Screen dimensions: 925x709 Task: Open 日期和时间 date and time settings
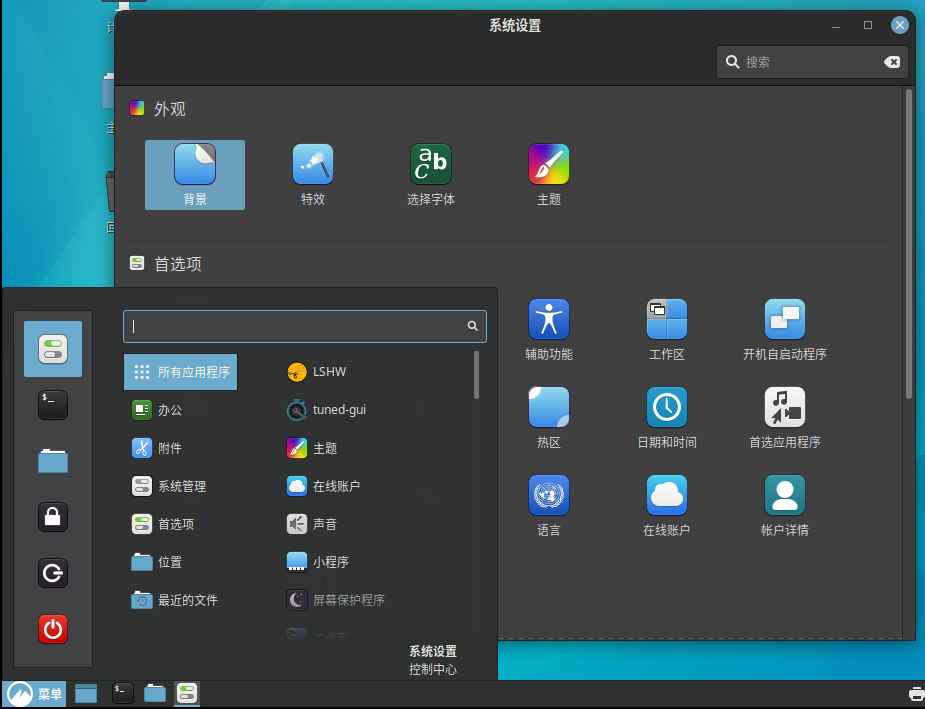(x=667, y=417)
